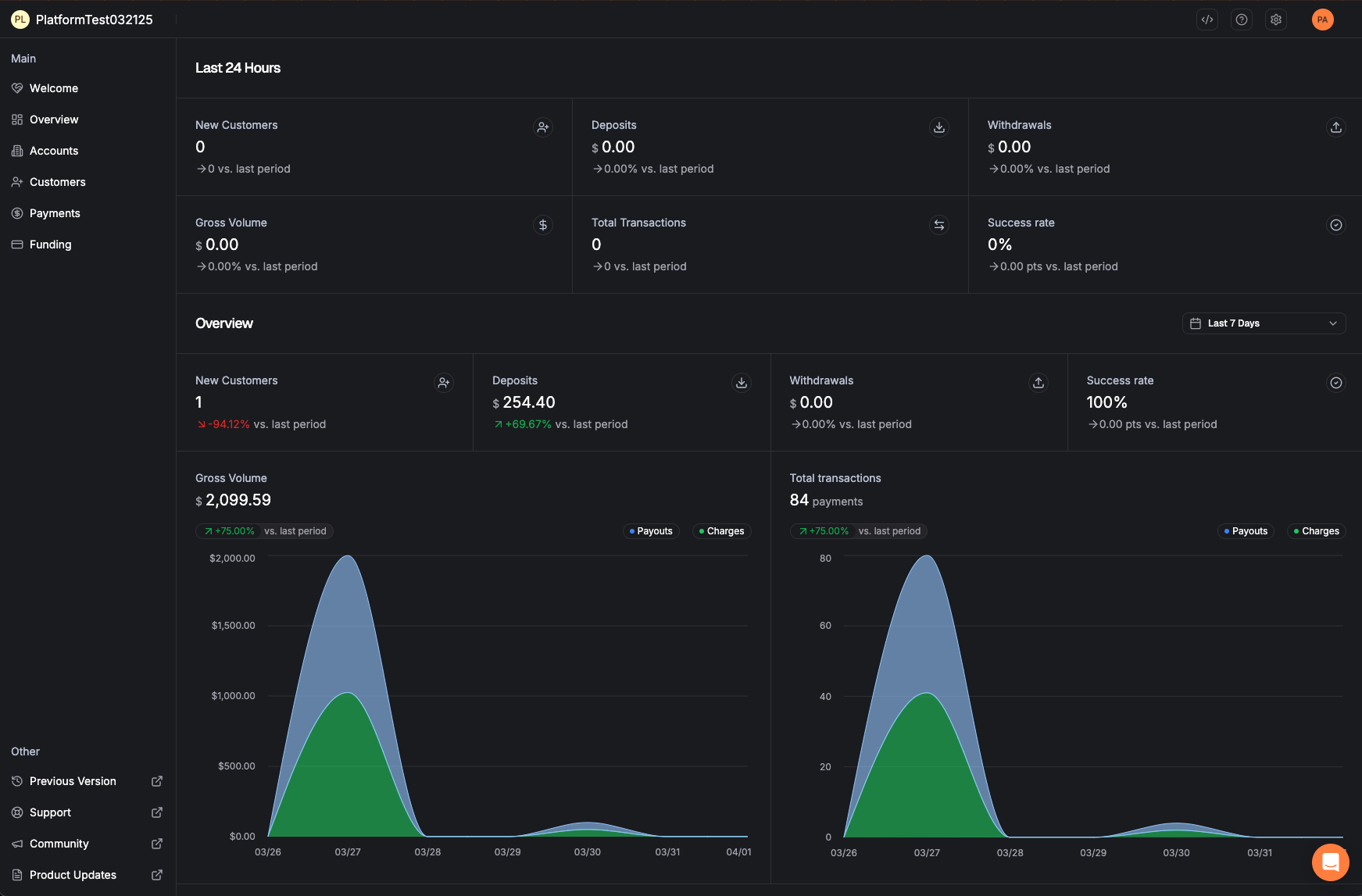Toggle the Payouts legend on Total transactions chart

tap(1246, 531)
